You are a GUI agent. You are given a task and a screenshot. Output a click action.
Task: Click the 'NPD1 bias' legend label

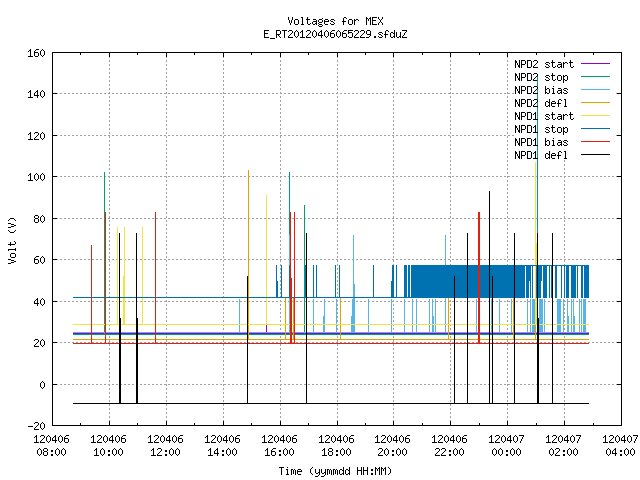(541, 142)
